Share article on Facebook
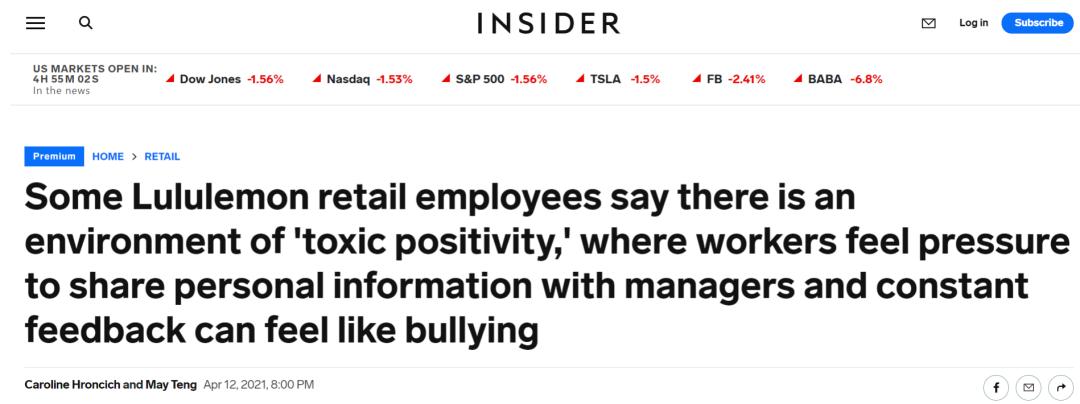 [x=996, y=387]
